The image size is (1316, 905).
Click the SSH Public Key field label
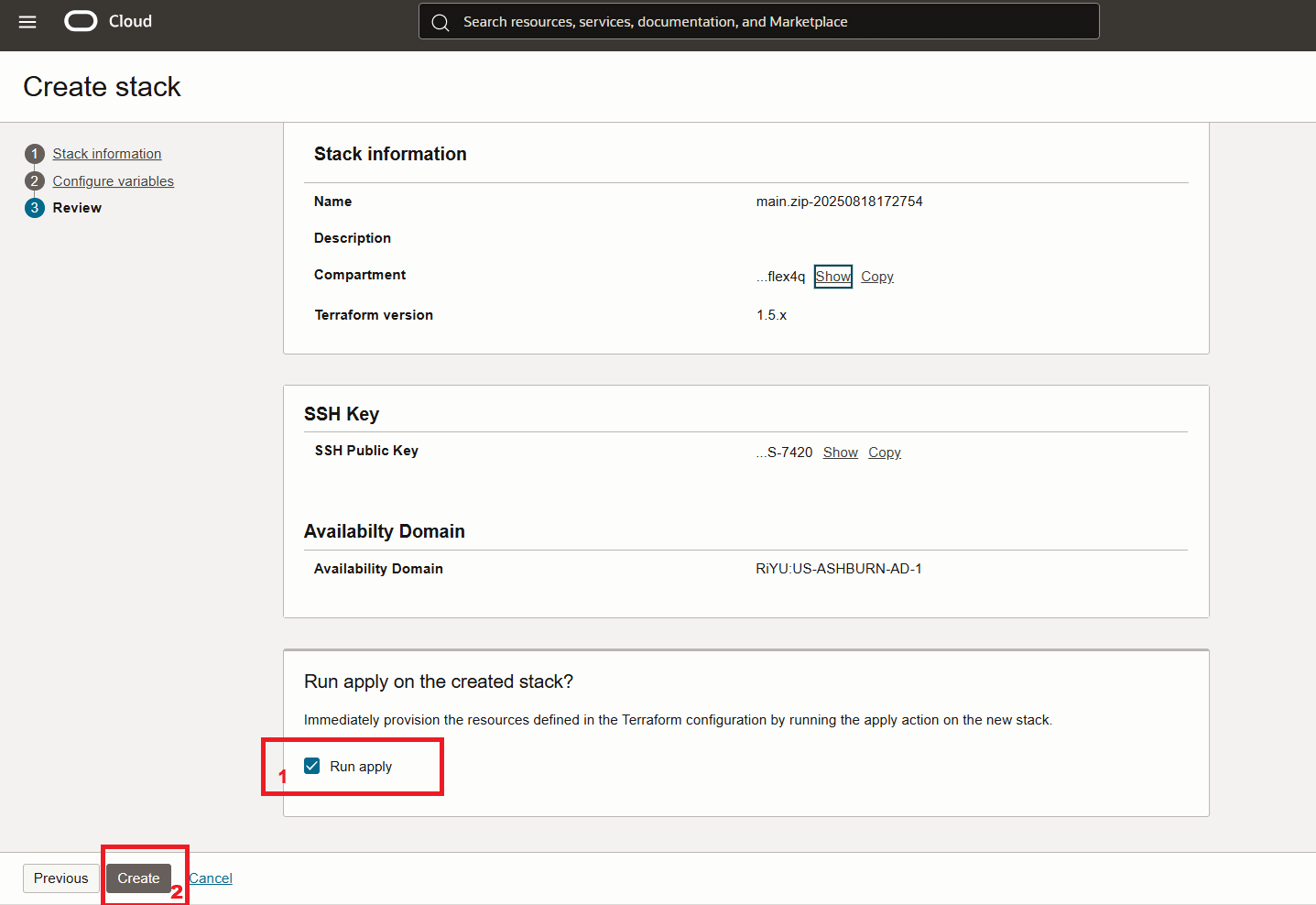366,451
